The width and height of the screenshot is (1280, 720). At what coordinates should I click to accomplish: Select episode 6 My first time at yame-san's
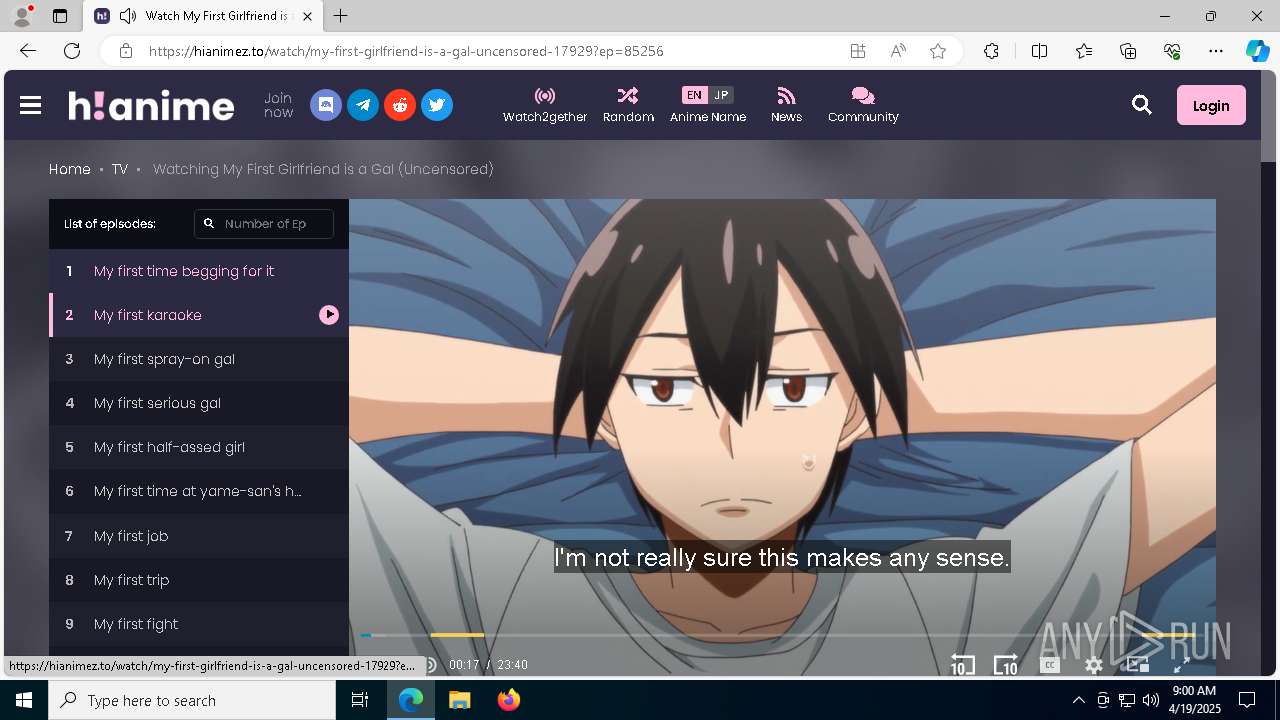(199, 491)
